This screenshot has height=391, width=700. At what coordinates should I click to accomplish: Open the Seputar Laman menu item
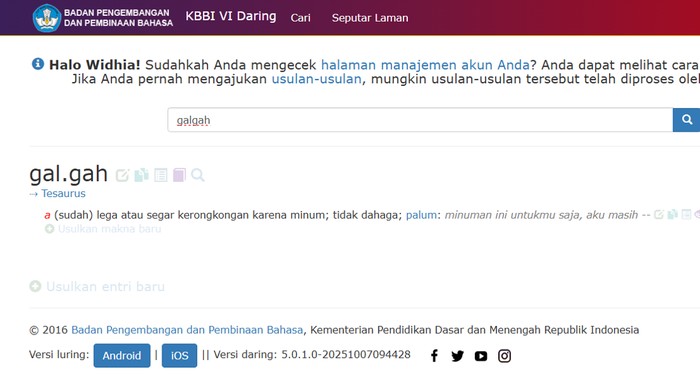coord(370,18)
